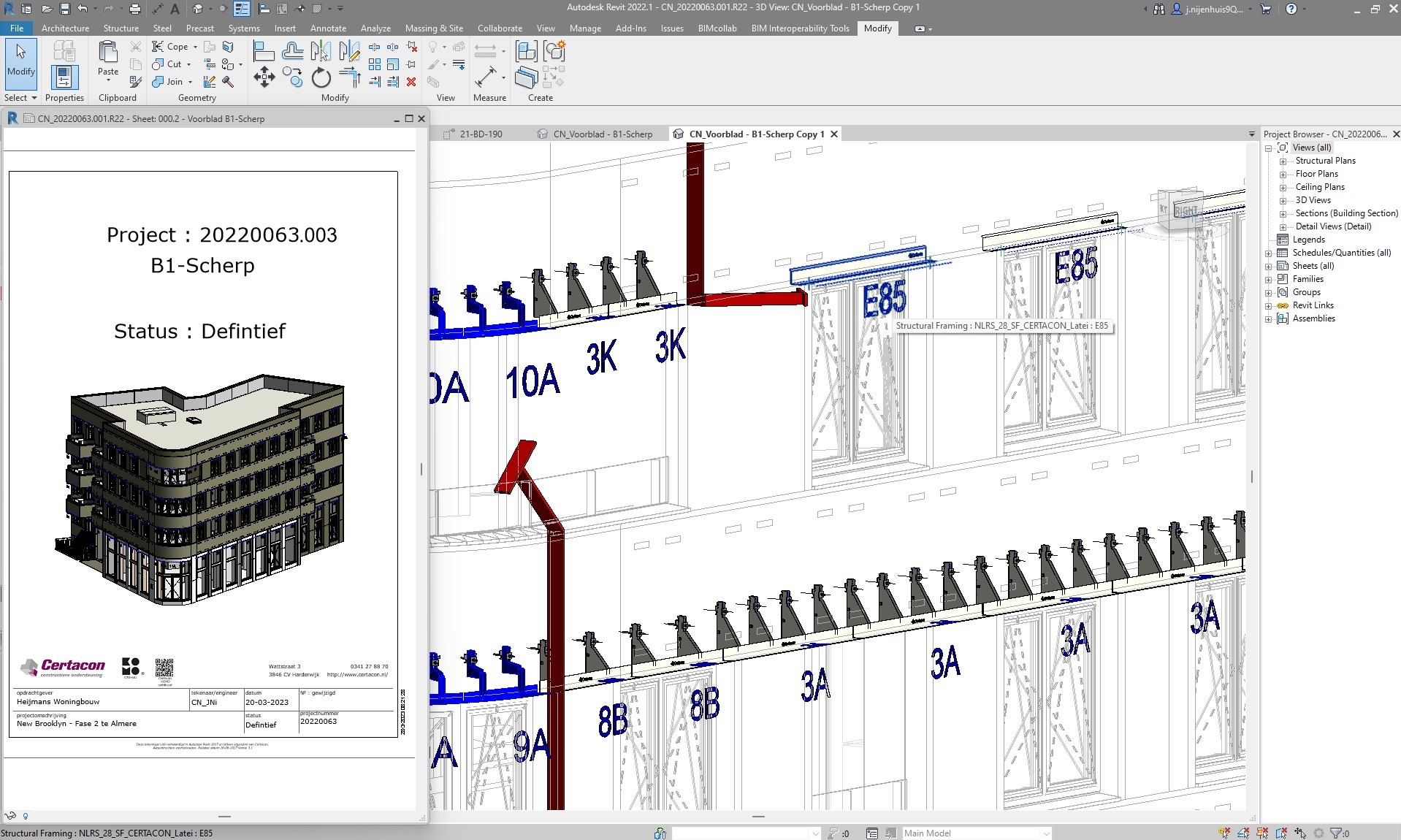The height and width of the screenshot is (840, 1401).
Task: Select the Mirror tool in the Modify panel
Action: pyautogui.click(x=321, y=51)
